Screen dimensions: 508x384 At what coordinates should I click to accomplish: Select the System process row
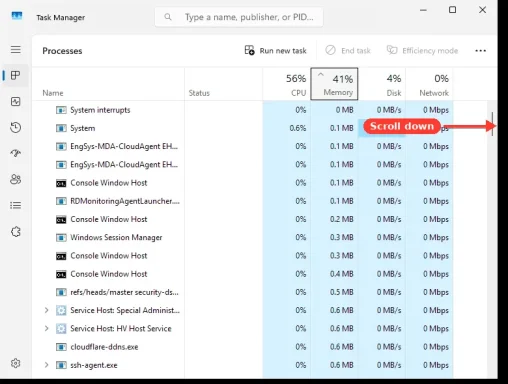[243, 128]
